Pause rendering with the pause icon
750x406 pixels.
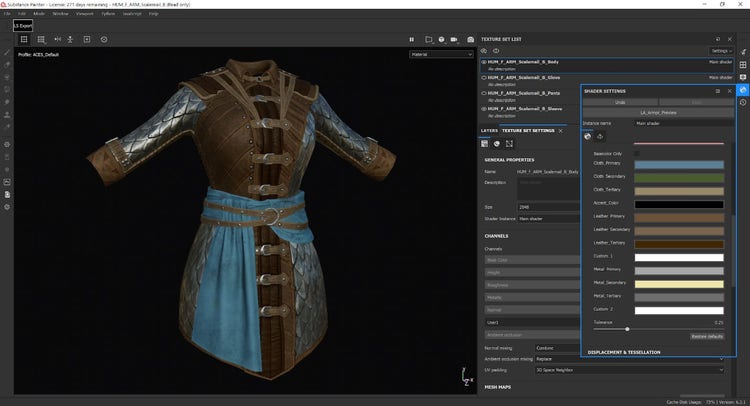tap(413, 39)
